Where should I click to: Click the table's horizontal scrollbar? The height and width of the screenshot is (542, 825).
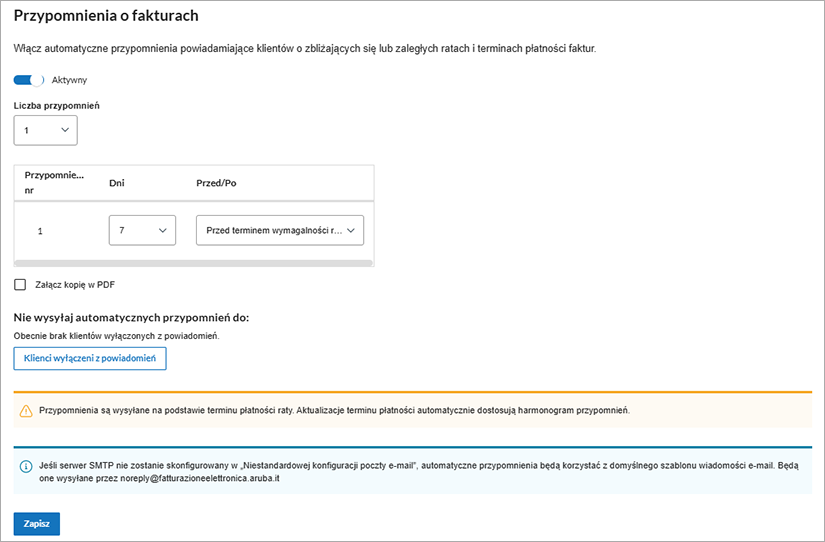point(194,263)
